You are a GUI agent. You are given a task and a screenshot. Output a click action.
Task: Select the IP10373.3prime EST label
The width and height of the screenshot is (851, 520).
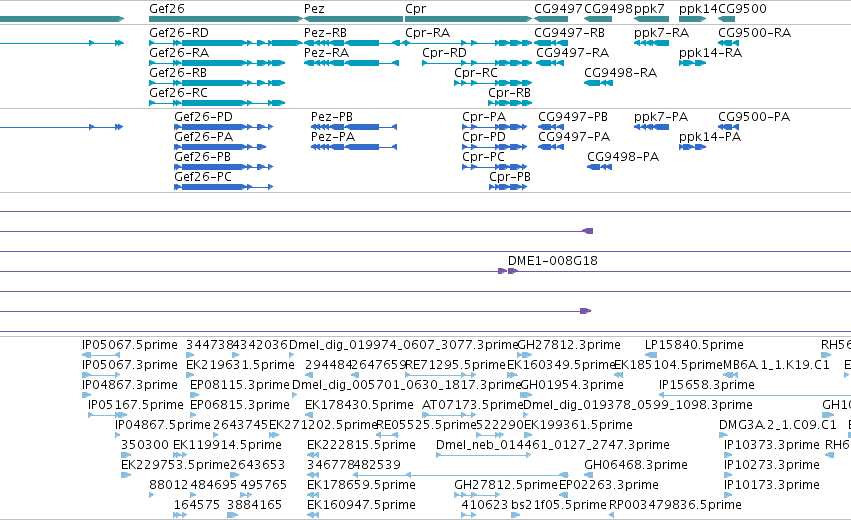point(772,446)
